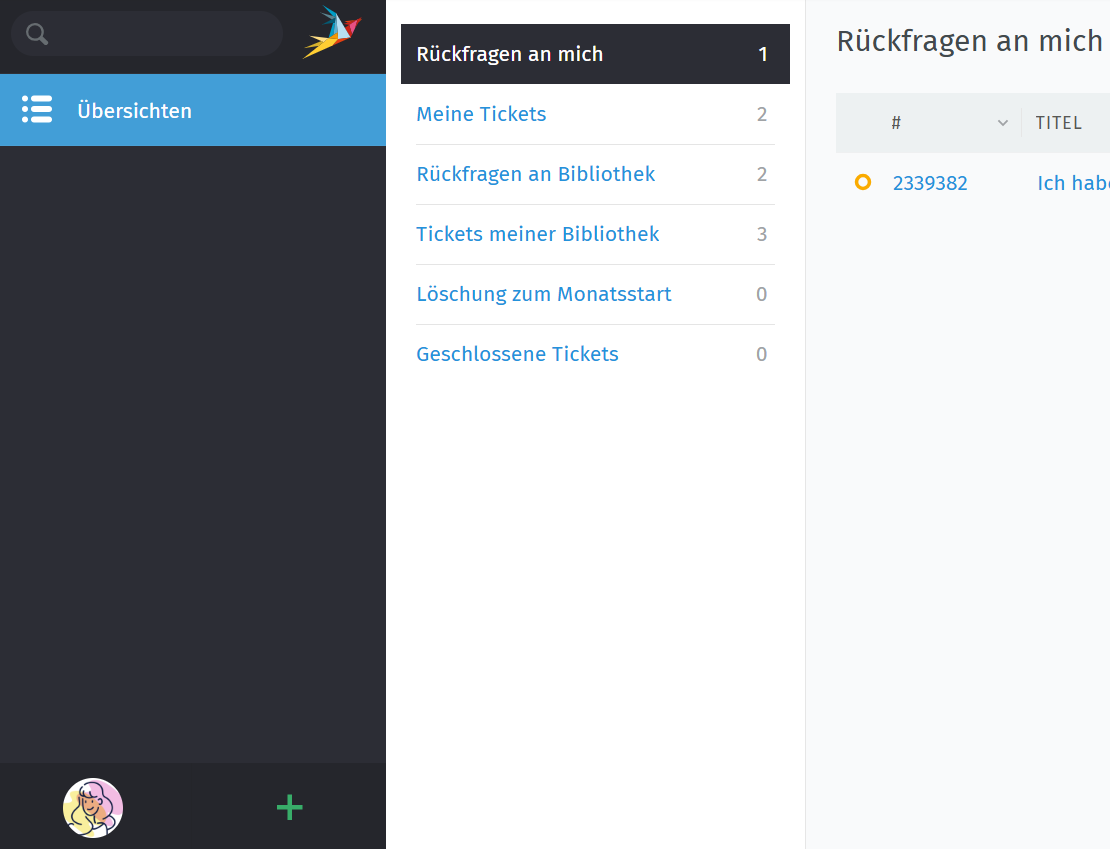View the Geschlossene Tickets overview
The image size is (1110, 849).
(517, 354)
